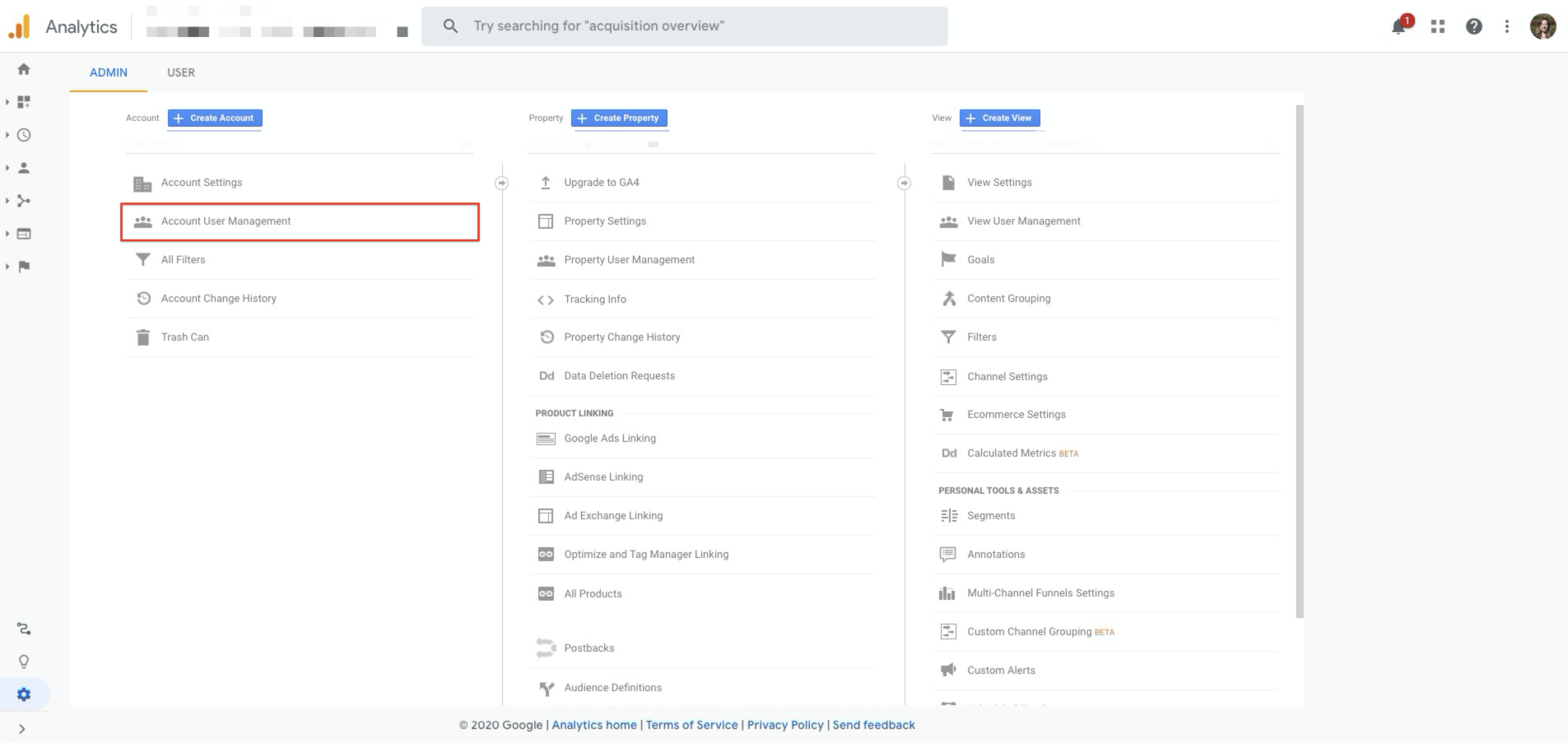This screenshot has width=1568, height=743.
Task: Open the three-dot more options menu
Action: click(1507, 26)
